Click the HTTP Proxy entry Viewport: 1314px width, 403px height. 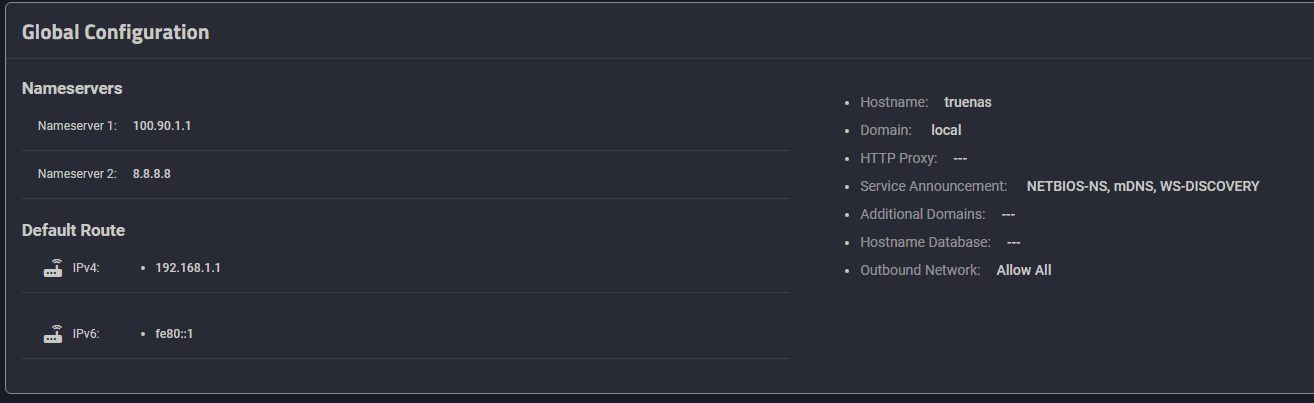(913, 158)
